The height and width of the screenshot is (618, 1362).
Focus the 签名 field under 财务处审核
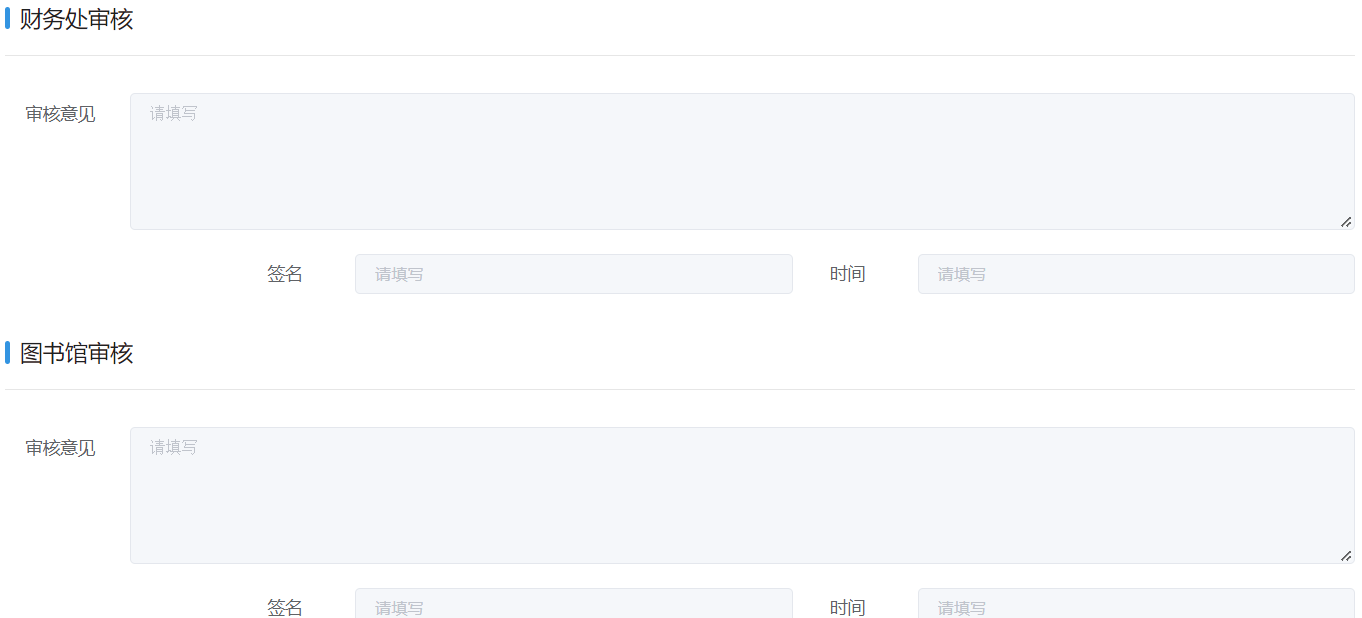tap(574, 274)
